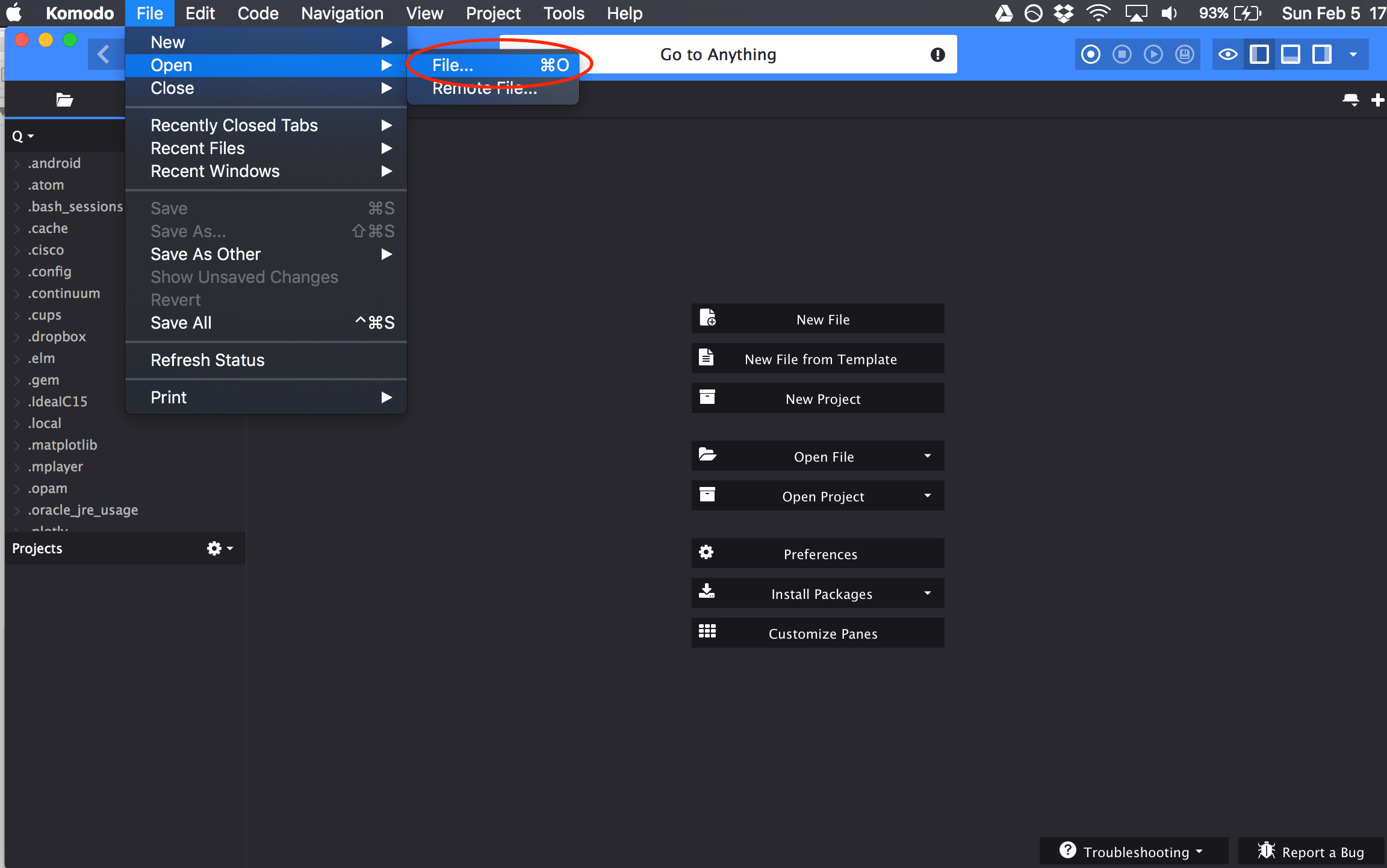
Task: Click the Play Last Macro icon
Action: coord(1153,55)
